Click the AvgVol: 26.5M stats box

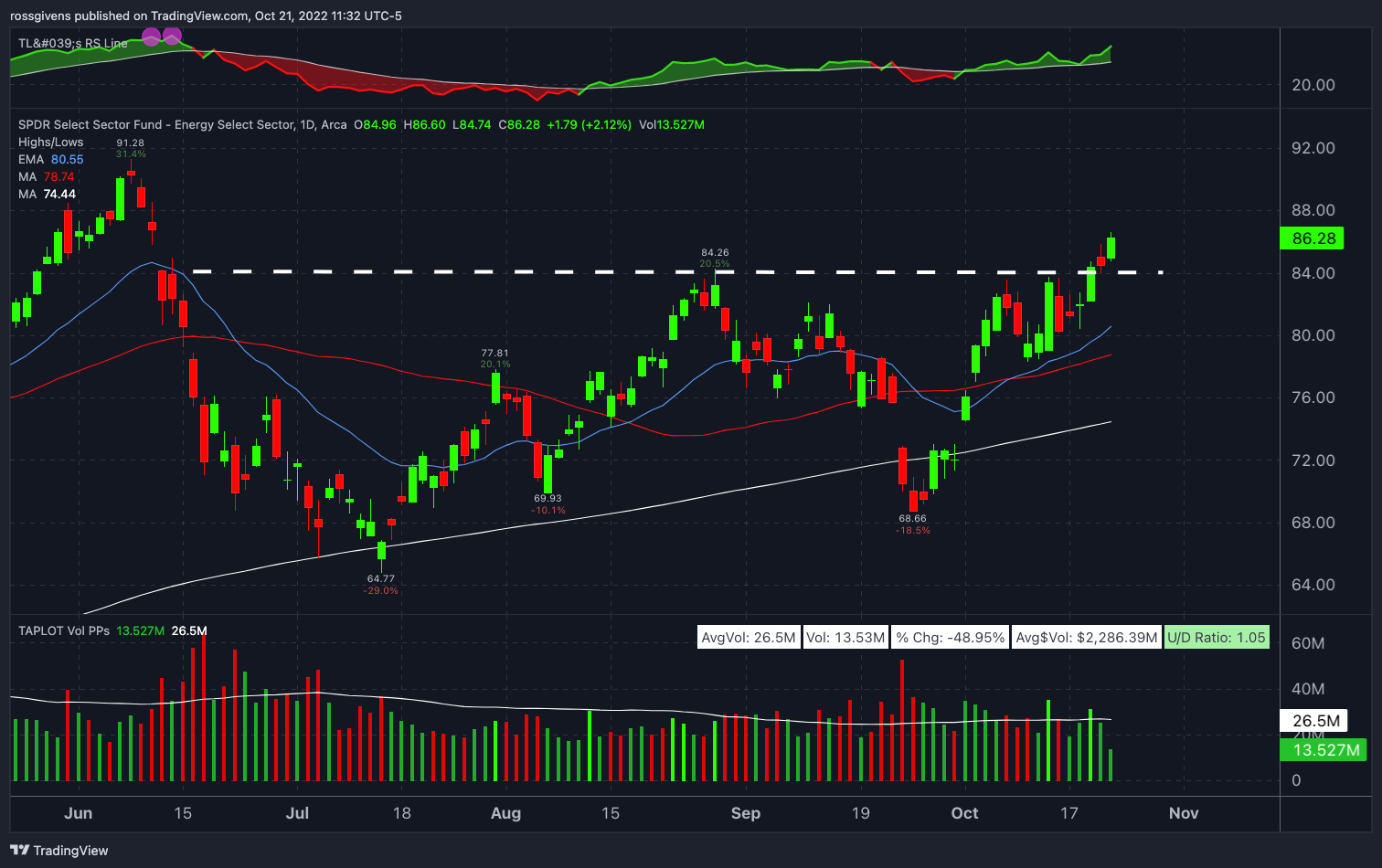[x=748, y=638]
